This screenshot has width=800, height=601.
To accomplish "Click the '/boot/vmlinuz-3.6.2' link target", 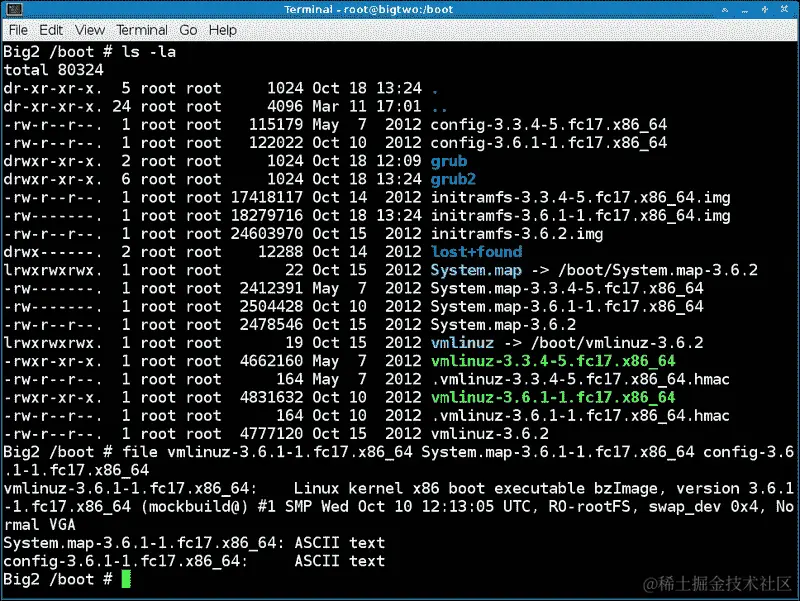I will point(617,343).
